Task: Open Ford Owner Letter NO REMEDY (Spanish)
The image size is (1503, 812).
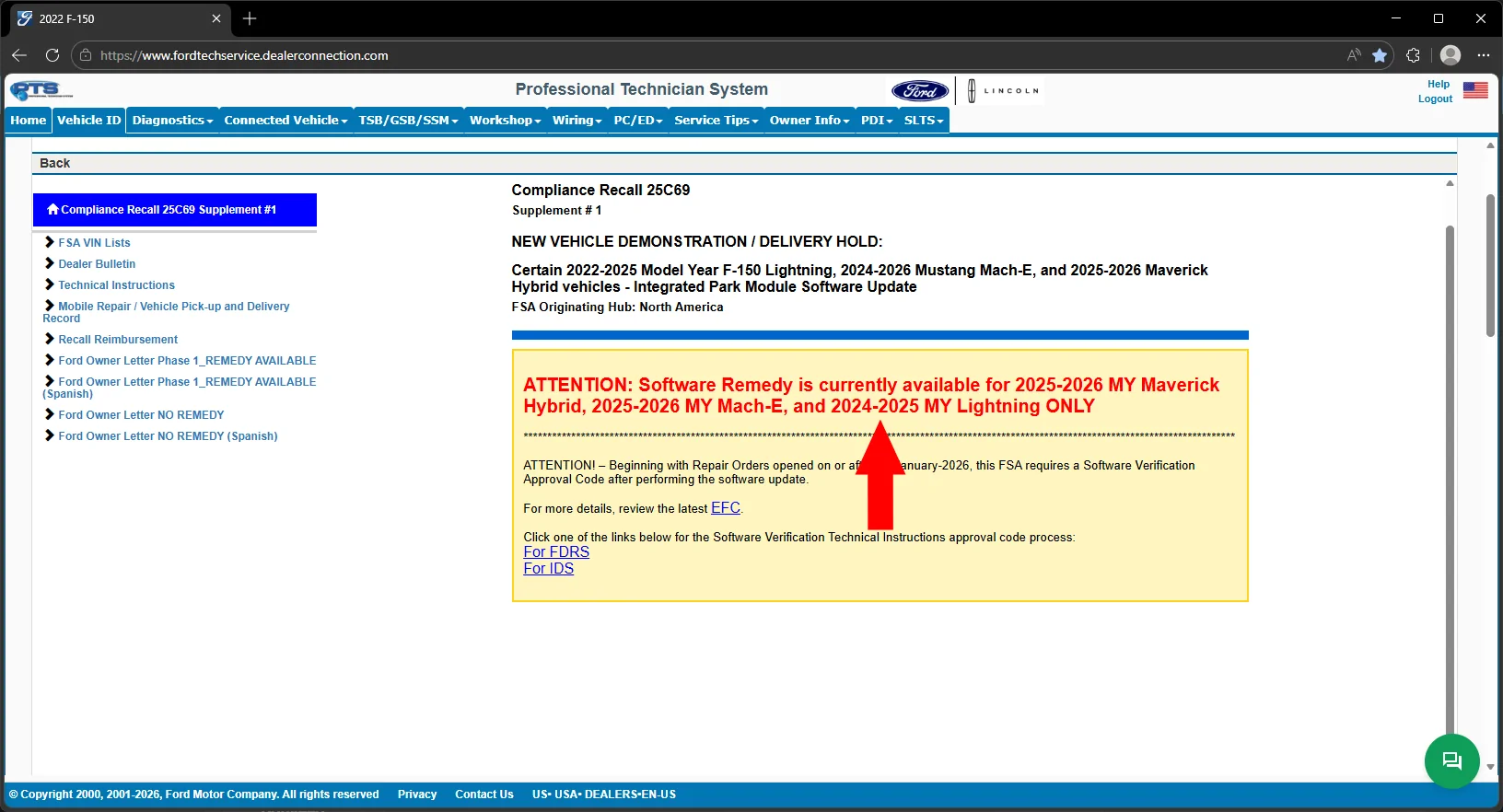Action: [x=168, y=436]
